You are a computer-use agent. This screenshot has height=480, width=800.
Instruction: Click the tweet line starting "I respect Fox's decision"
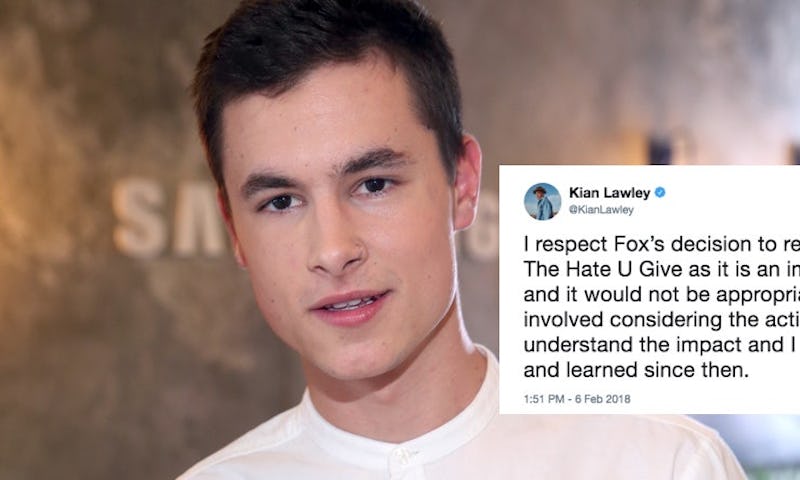[x=662, y=244]
